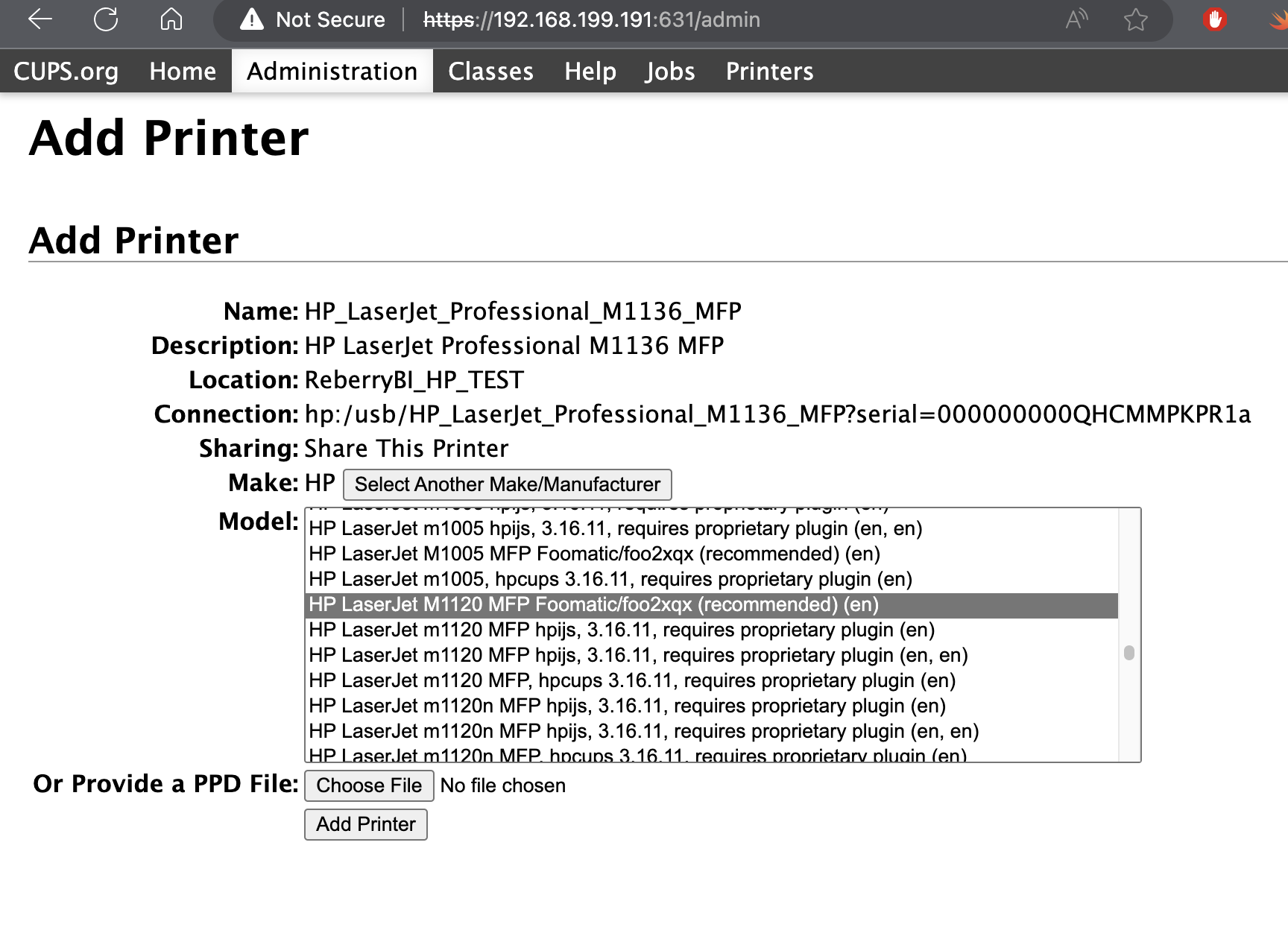Click the Not Secure warning triangle icon
This screenshot has height=936, width=1288.
[252, 19]
